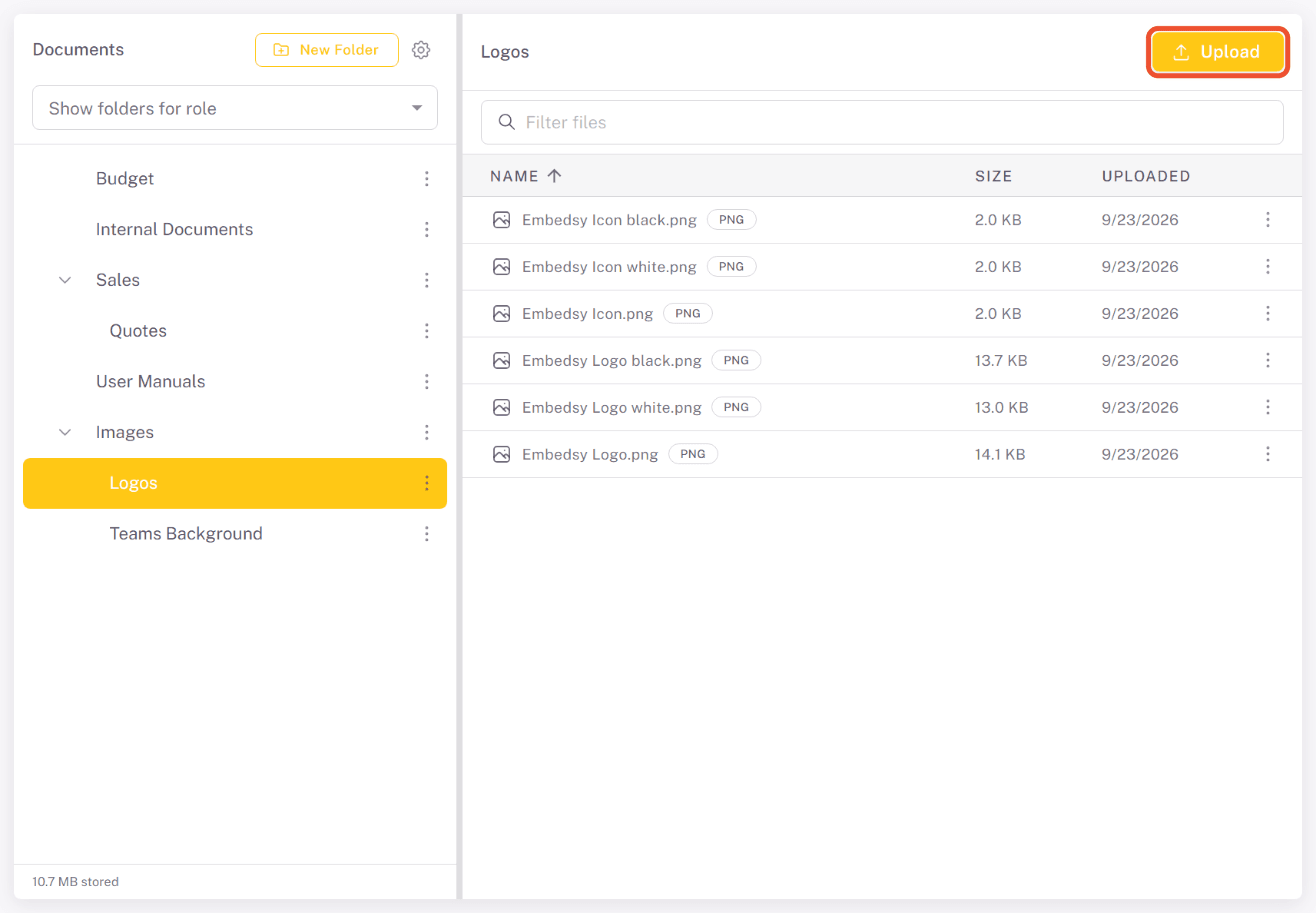The image size is (1316, 913).
Task: Click the 14.1 KB size value
Action: pyautogui.click(x=1000, y=454)
